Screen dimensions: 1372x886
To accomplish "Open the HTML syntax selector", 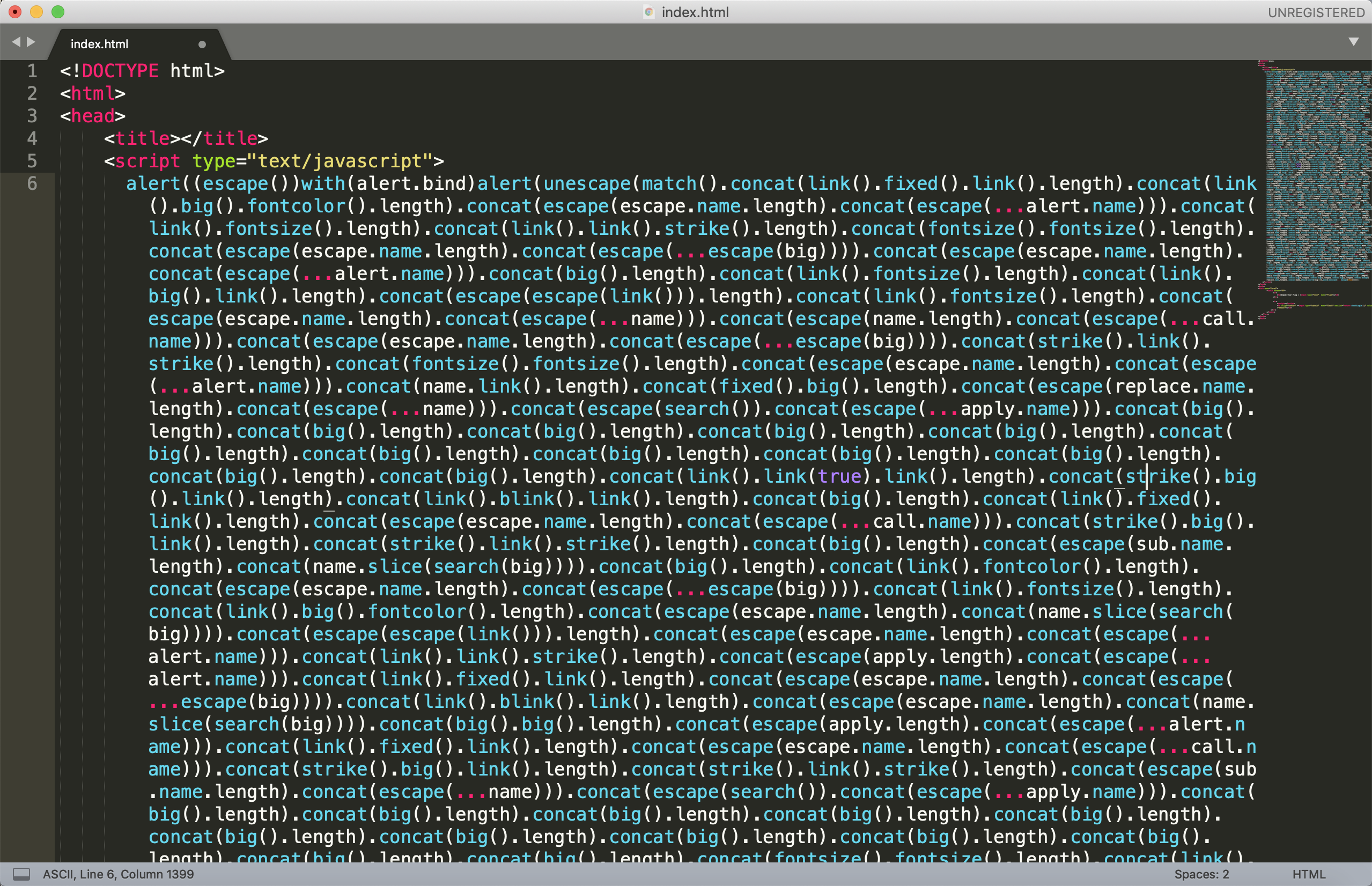I will point(1308,874).
